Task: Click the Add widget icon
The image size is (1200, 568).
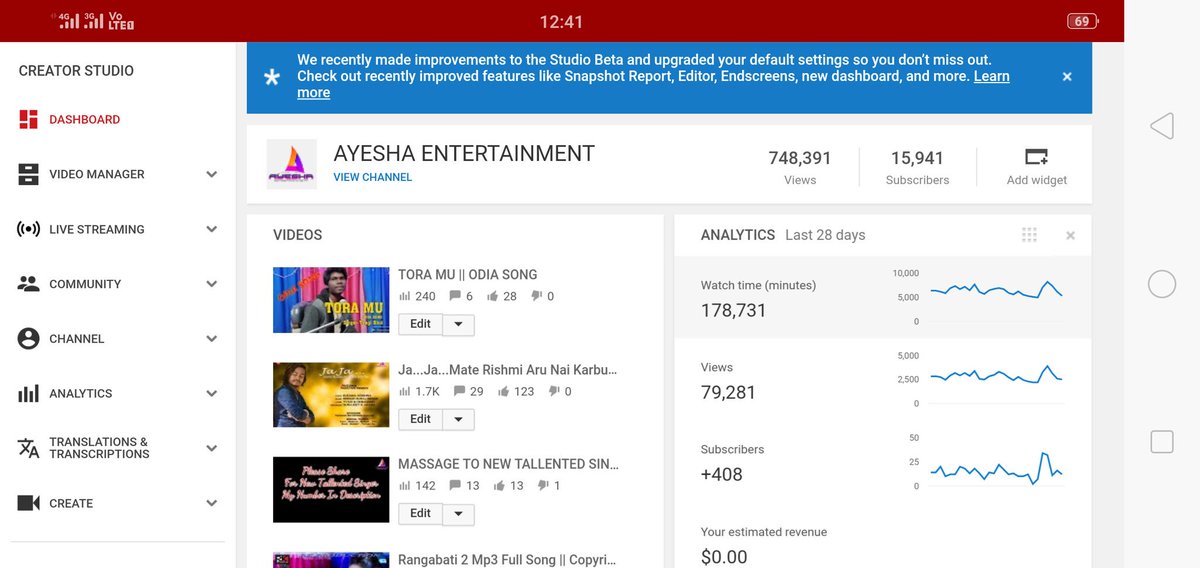Action: [1036, 157]
